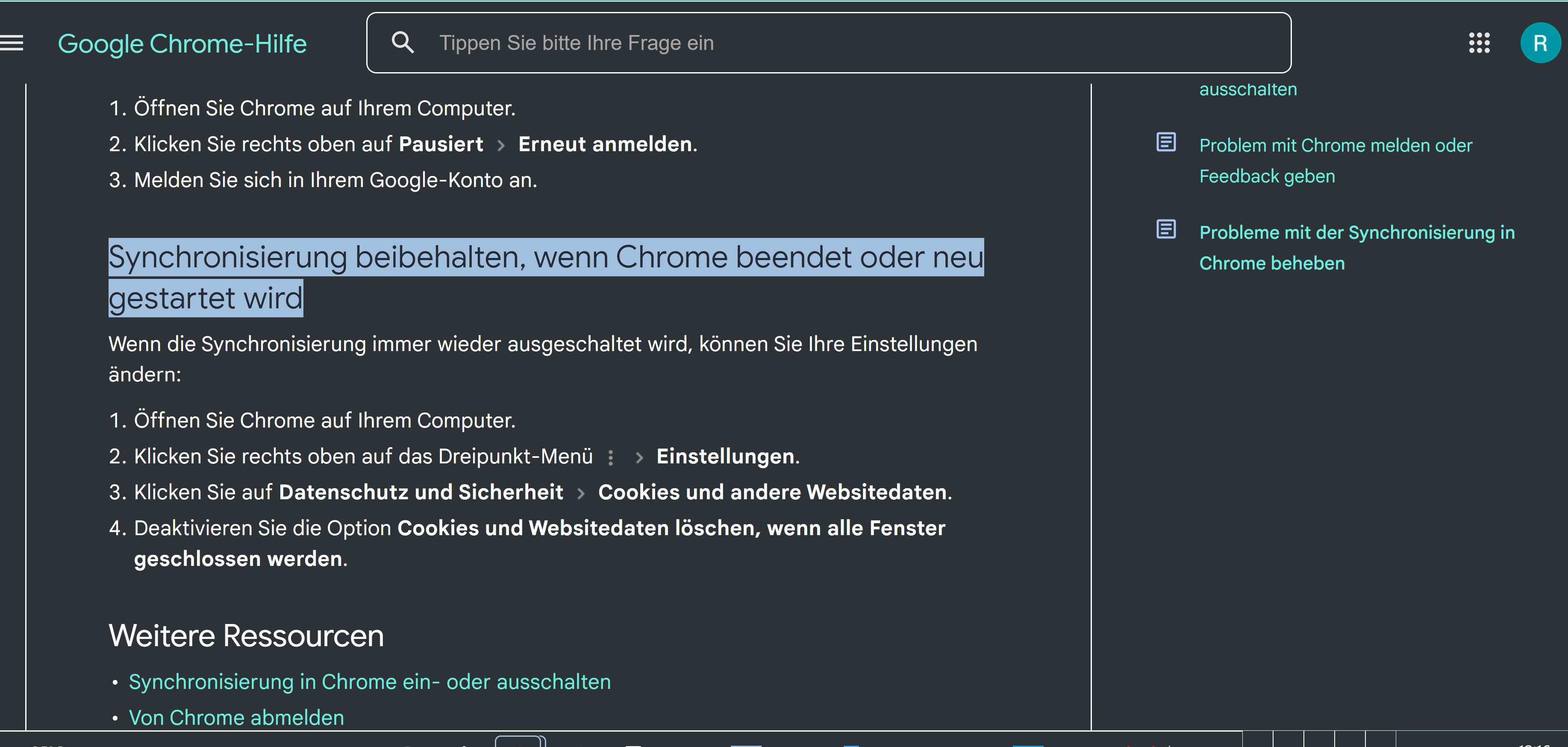This screenshot has height=747, width=1568.
Task: Click the Dreipunkt-Menü three-dot icon
Action: (611, 457)
